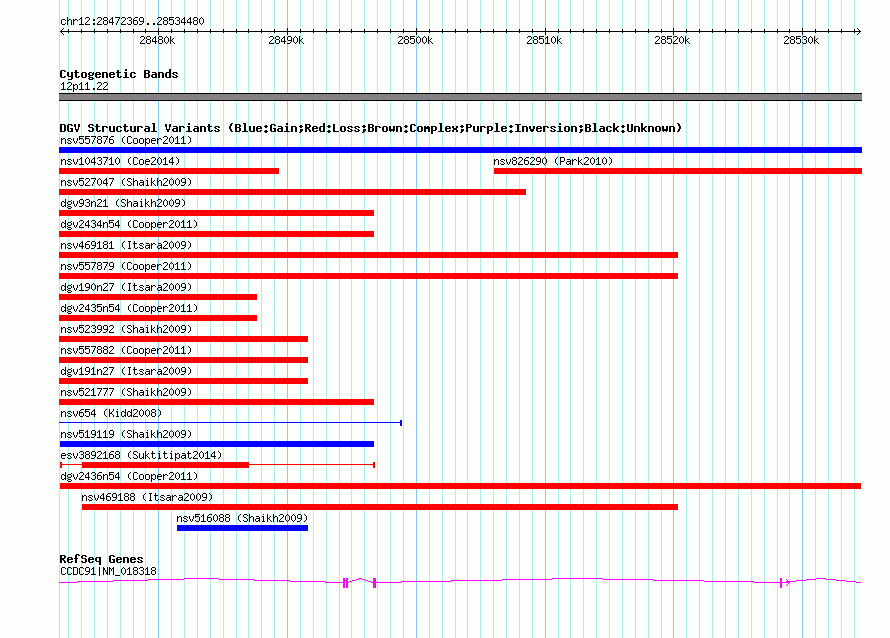Click the dgv93n21 (Shaikh2009) label

pos(123,203)
